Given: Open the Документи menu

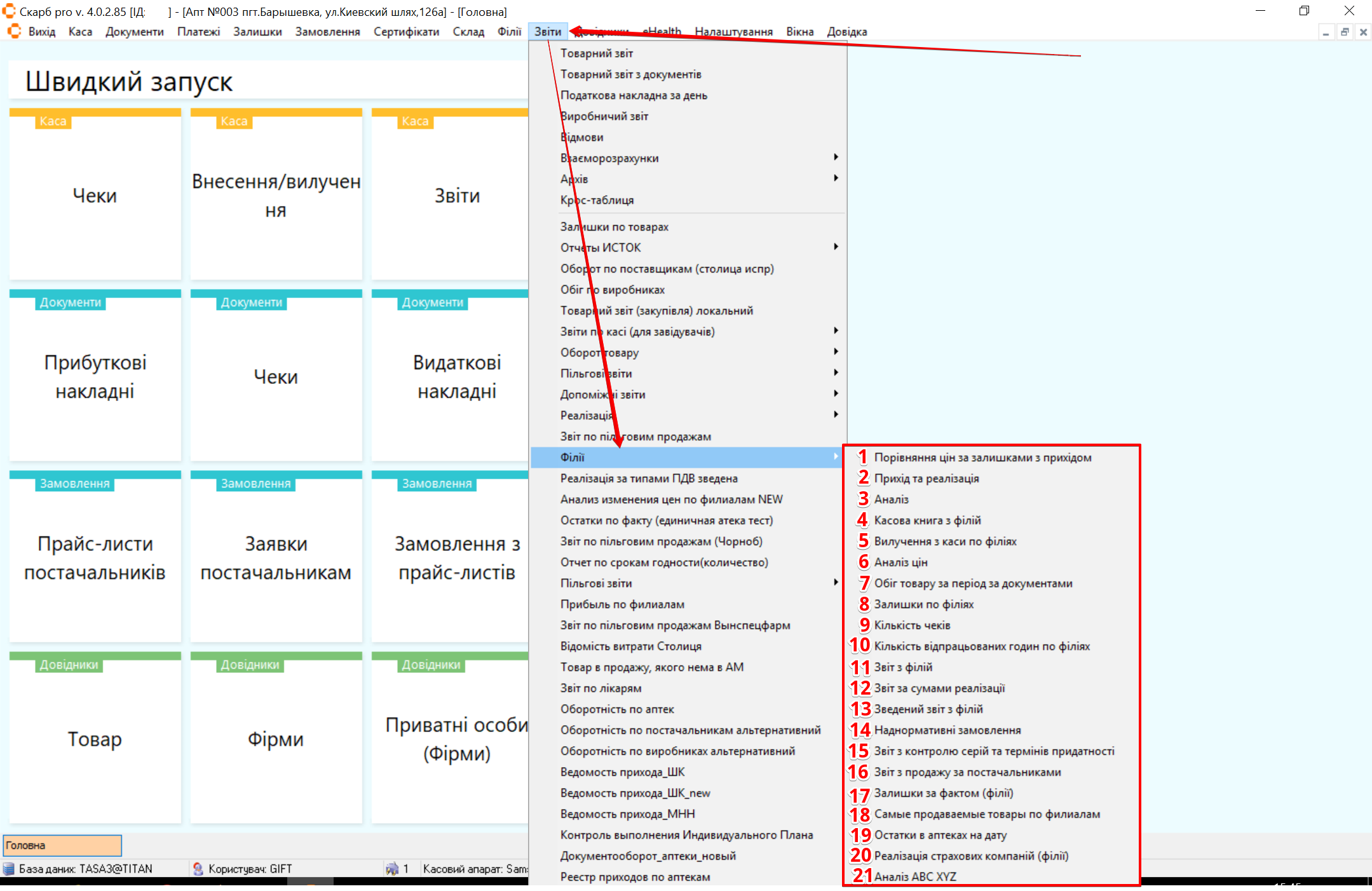Looking at the screenshot, I should point(134,32).
